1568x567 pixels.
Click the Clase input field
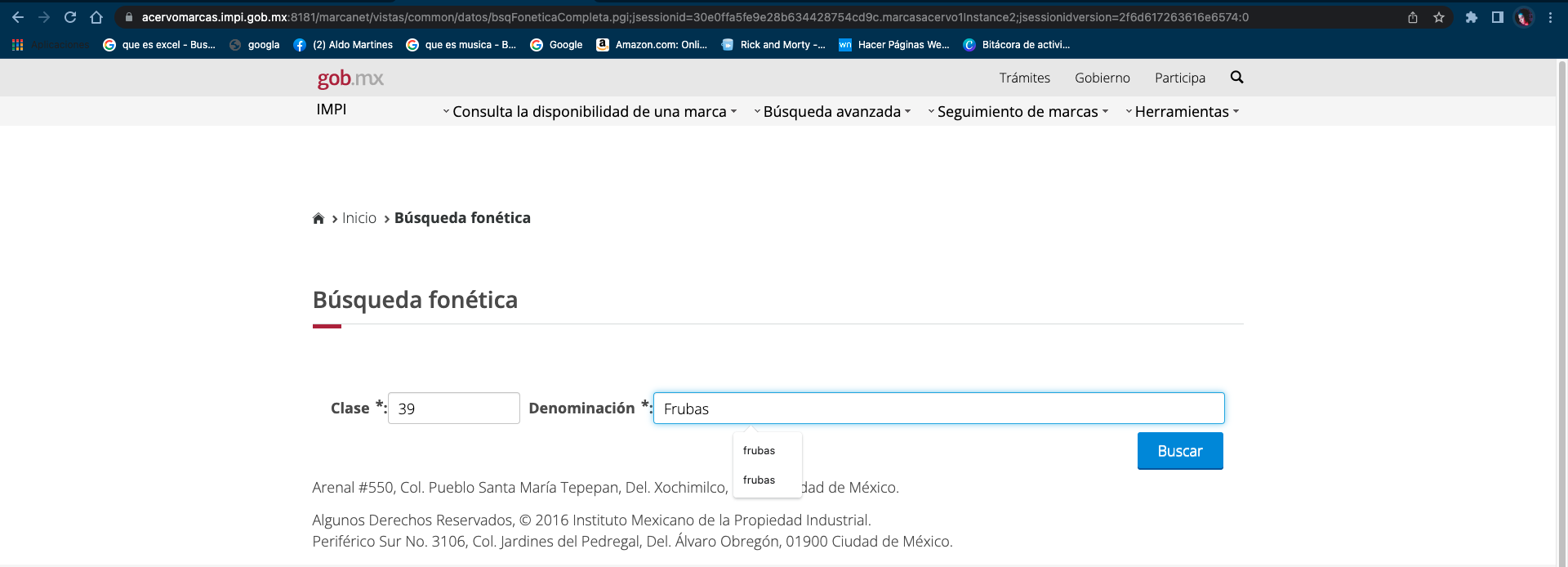point(453,409)
